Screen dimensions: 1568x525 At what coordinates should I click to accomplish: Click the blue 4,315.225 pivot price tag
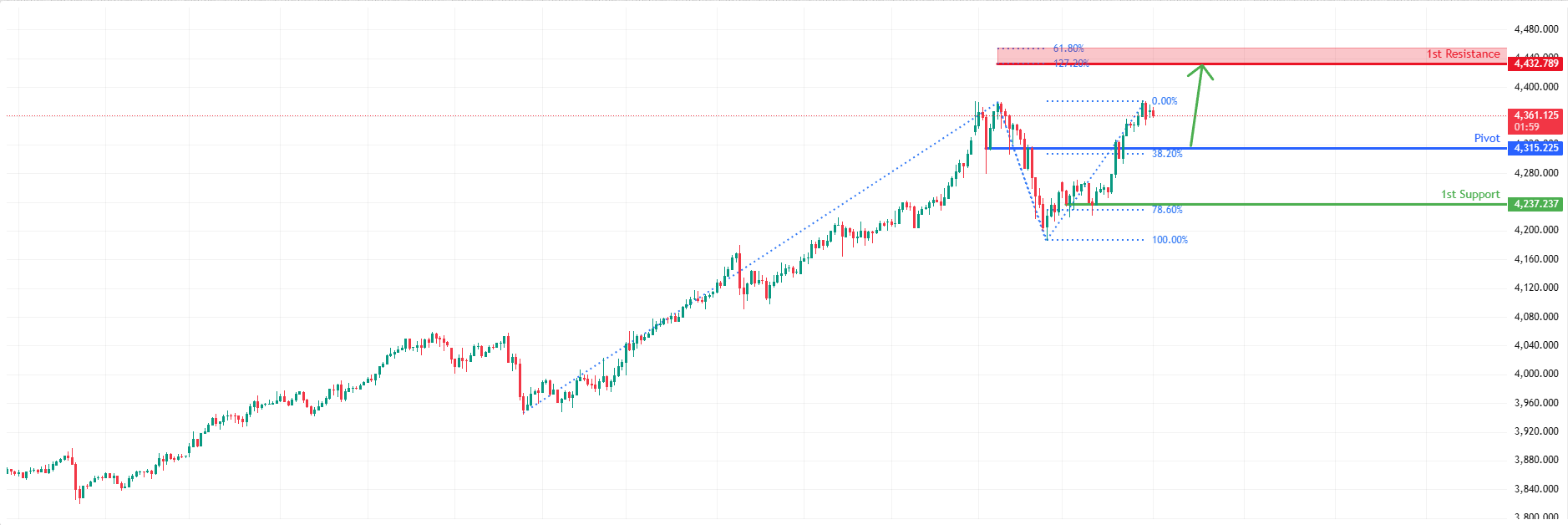1535,148
